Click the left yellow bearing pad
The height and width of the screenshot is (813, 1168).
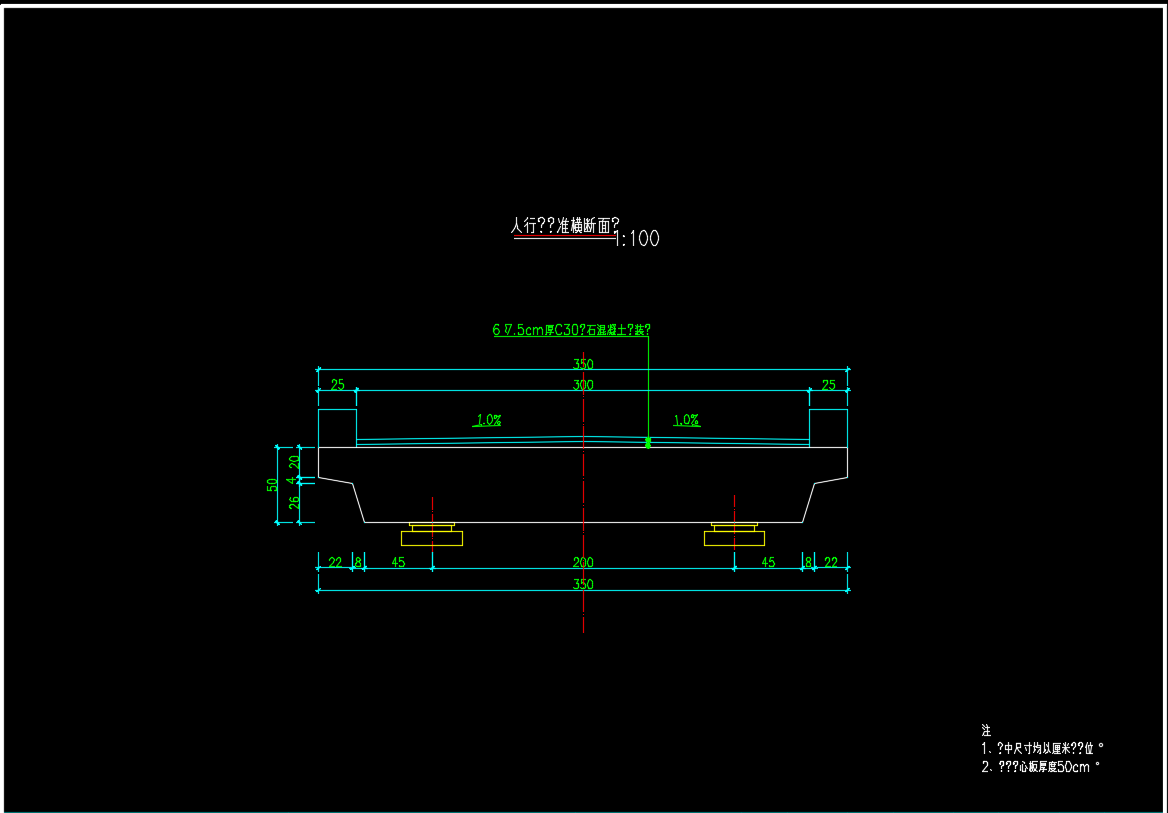(x=432, y=537)
